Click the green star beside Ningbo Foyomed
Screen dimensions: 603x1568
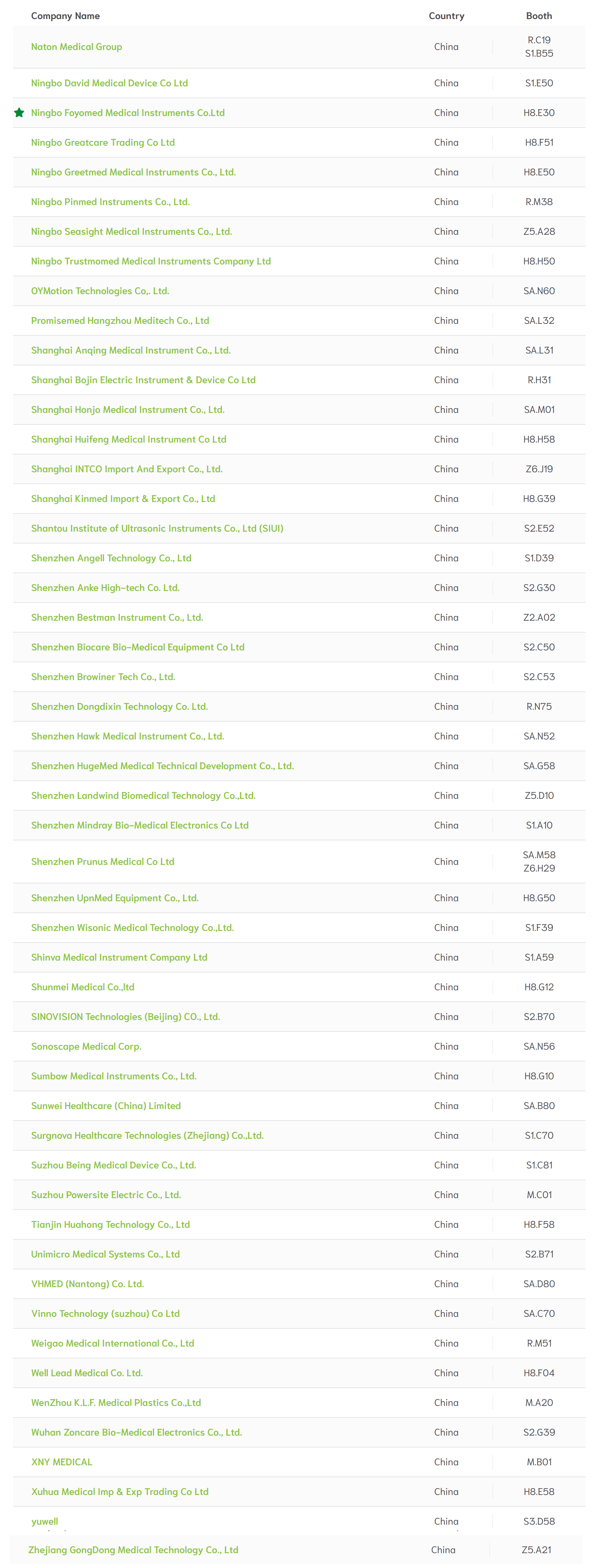pyautogui.click(x=19, y=113)
